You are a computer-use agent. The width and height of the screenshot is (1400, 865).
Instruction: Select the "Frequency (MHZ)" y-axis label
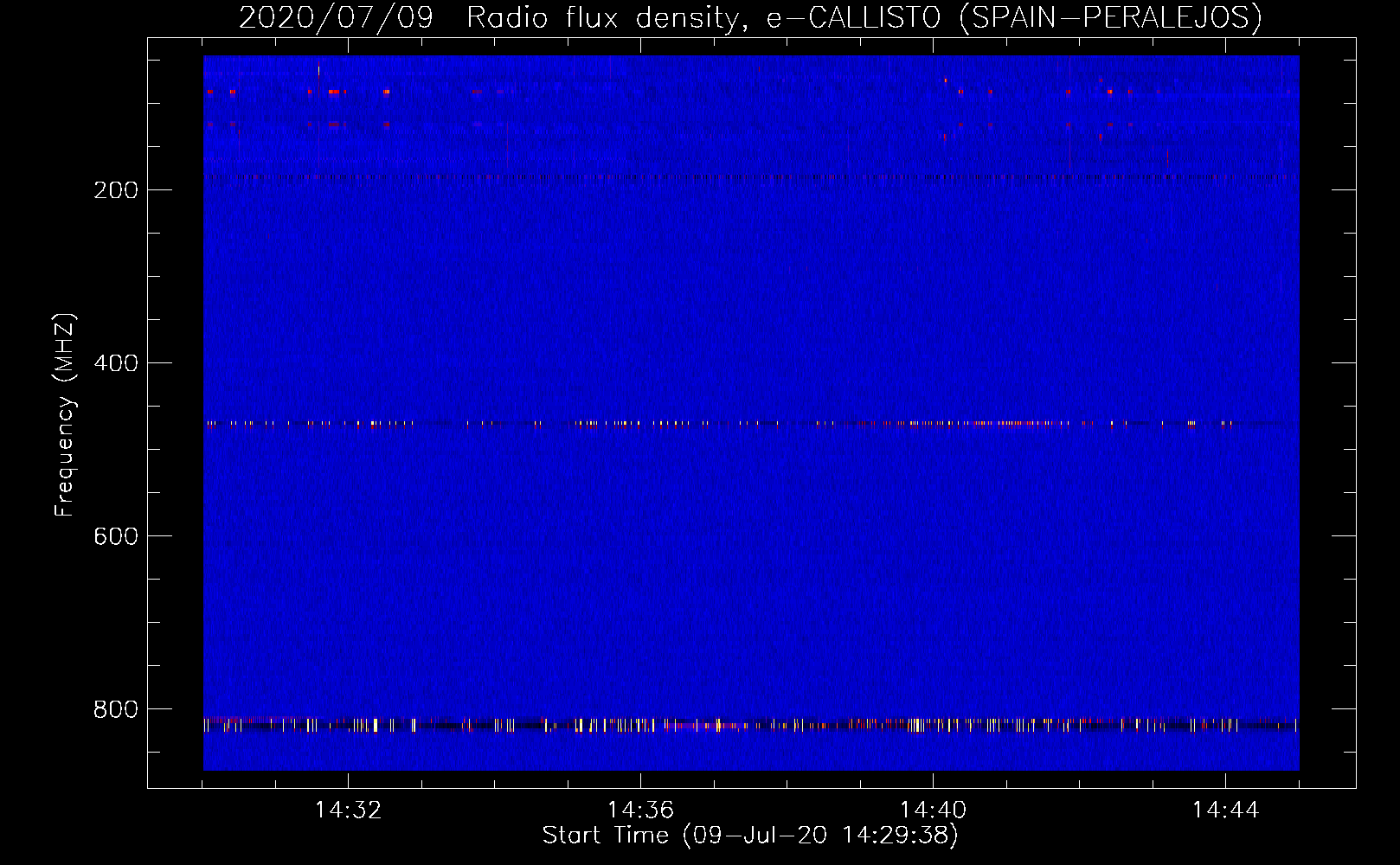point(65,415)
